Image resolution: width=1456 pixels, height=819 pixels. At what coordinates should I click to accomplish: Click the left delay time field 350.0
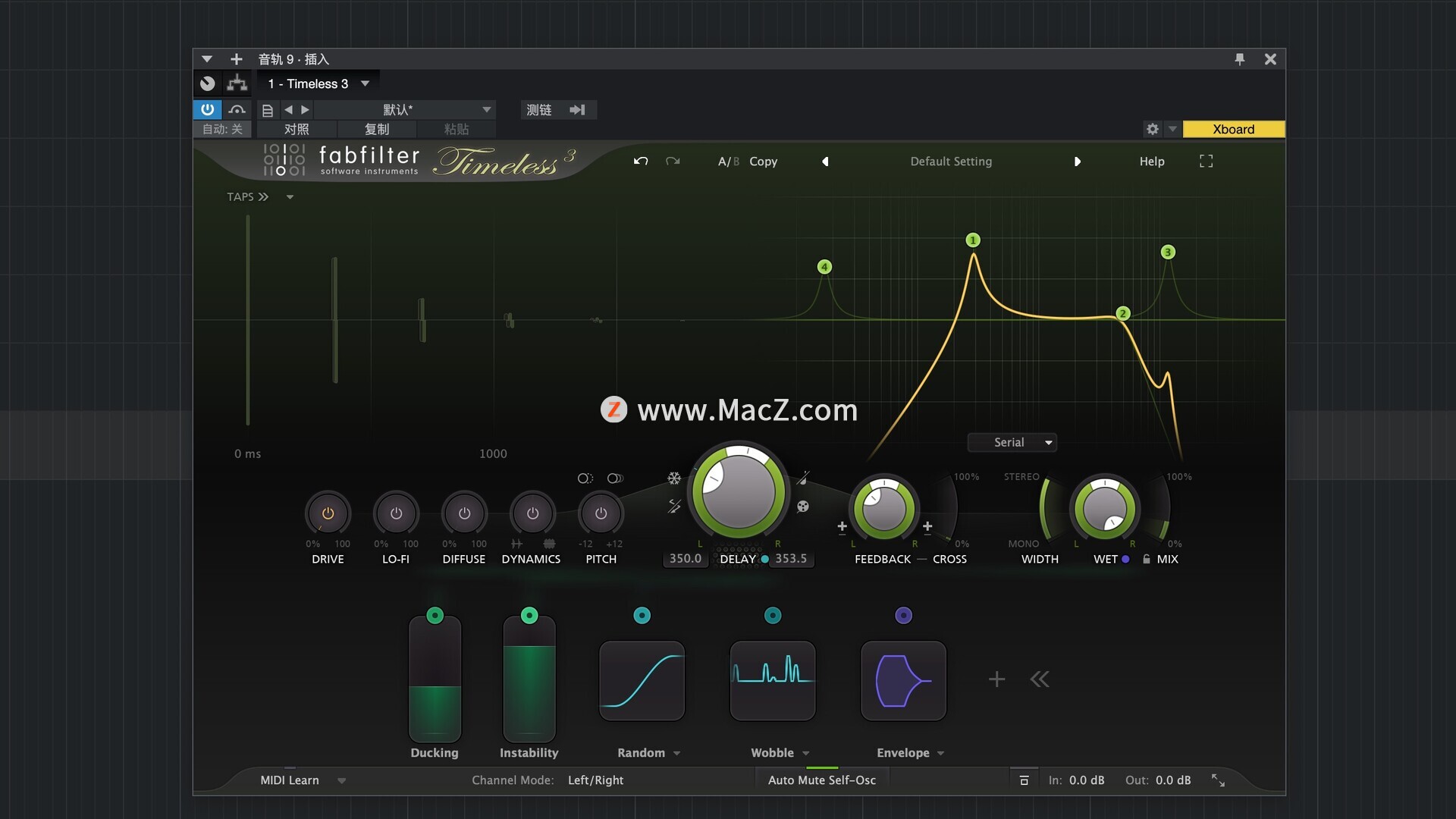[x=686, y=559]
